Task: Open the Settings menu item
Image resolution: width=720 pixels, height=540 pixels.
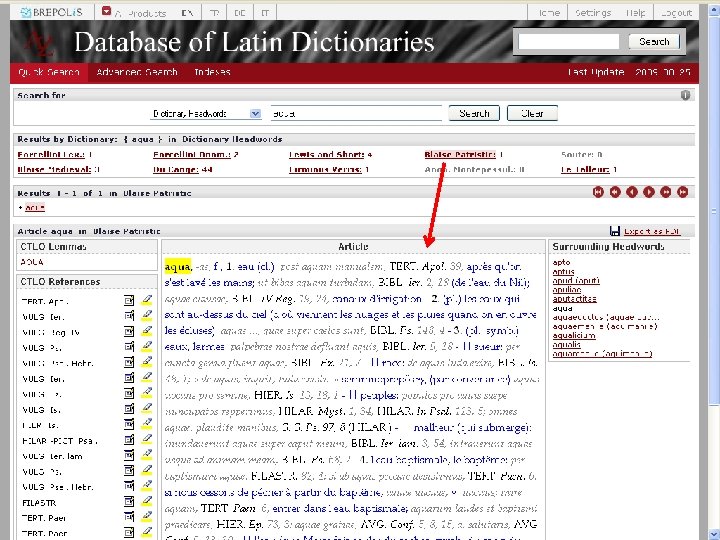Action: 593,13
